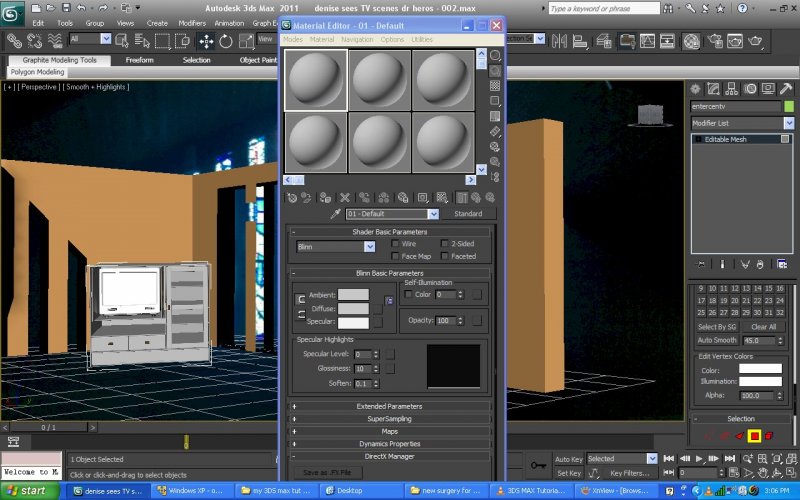Open the Modify command panel tab
This screenshot has width=800, height=500.
[x=713, y=89]
